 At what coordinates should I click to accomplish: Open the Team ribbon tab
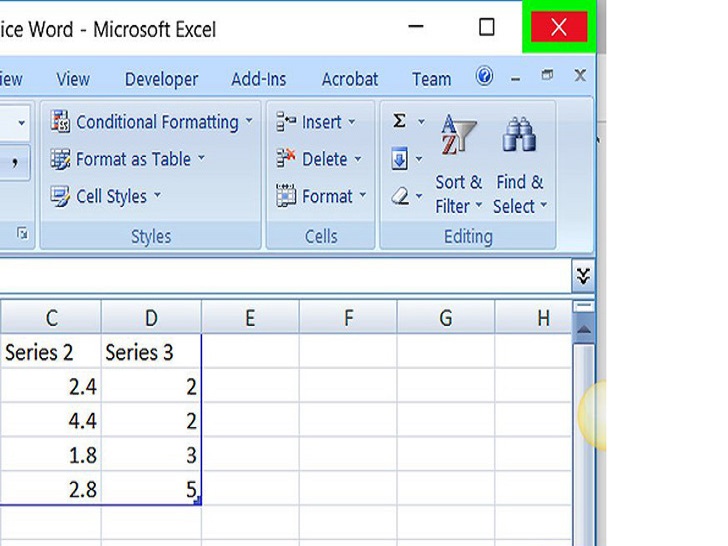pyautogui.click(x=431, y=79)
